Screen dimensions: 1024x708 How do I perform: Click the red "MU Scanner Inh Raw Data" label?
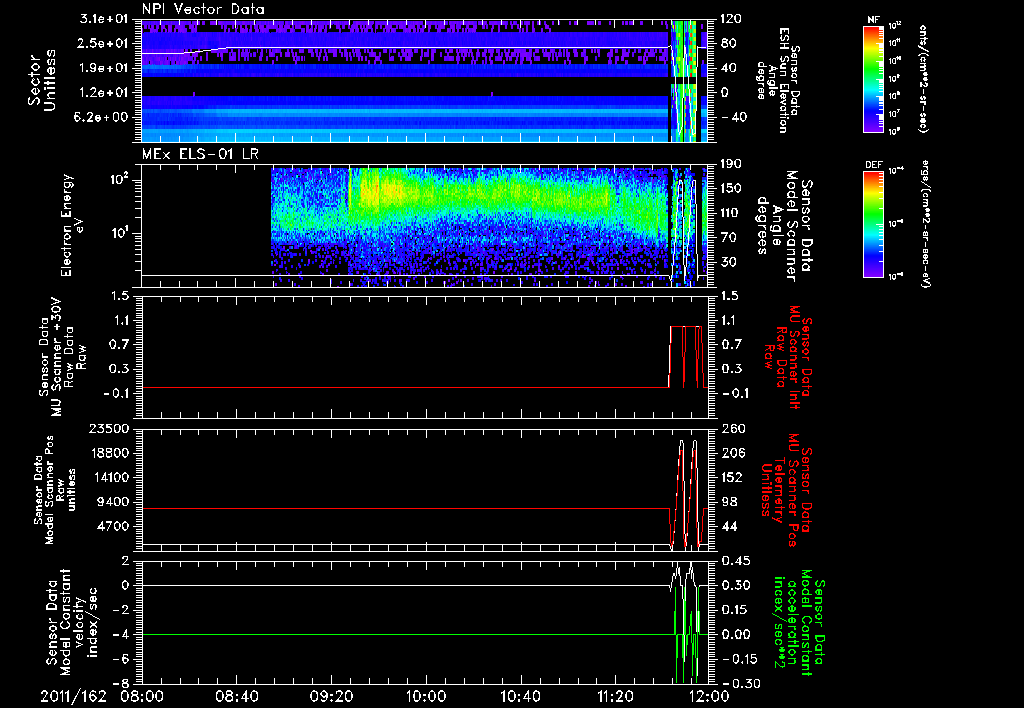[x=788, y=357]
